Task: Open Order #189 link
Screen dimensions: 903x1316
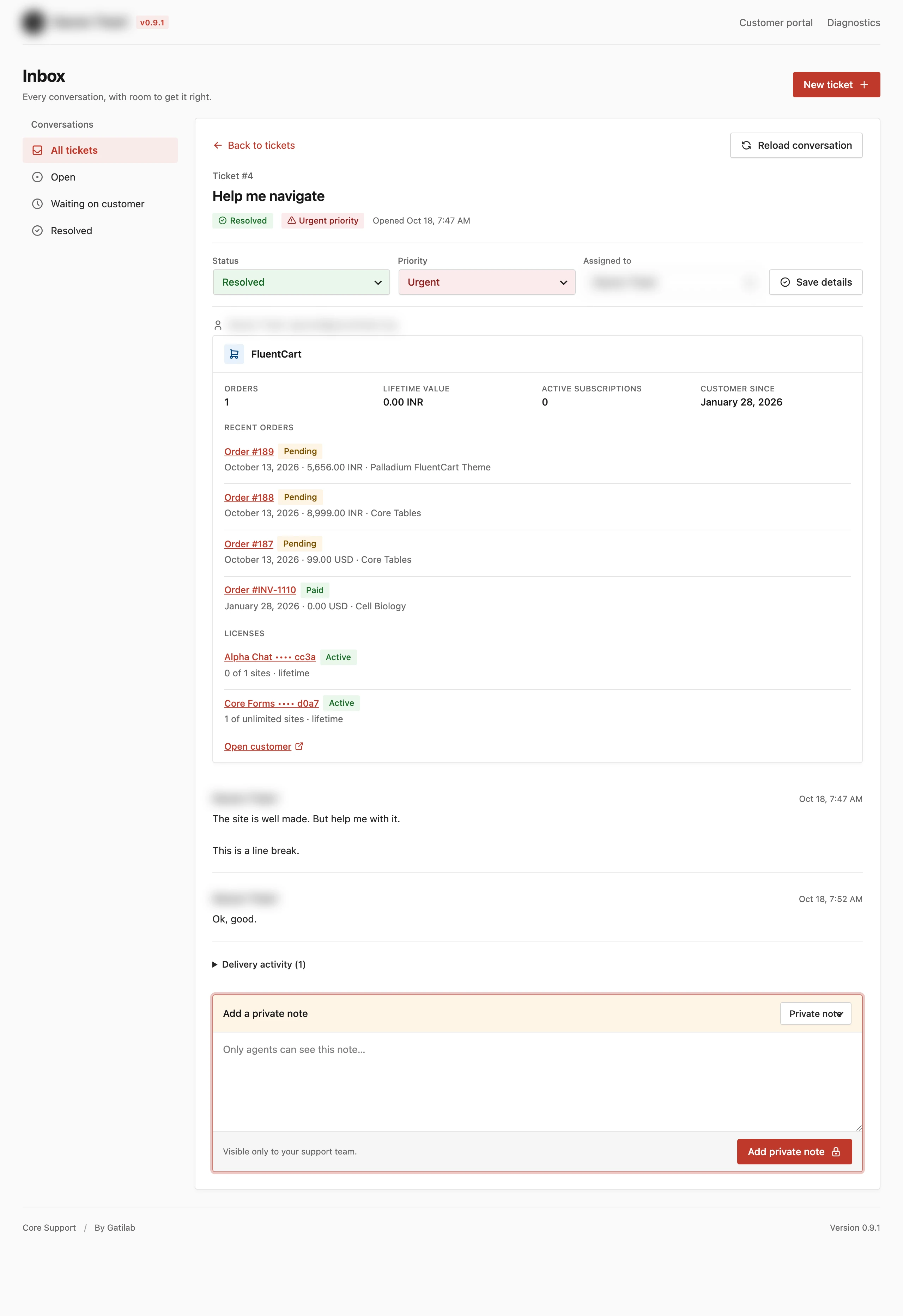Action: point(249,451)
